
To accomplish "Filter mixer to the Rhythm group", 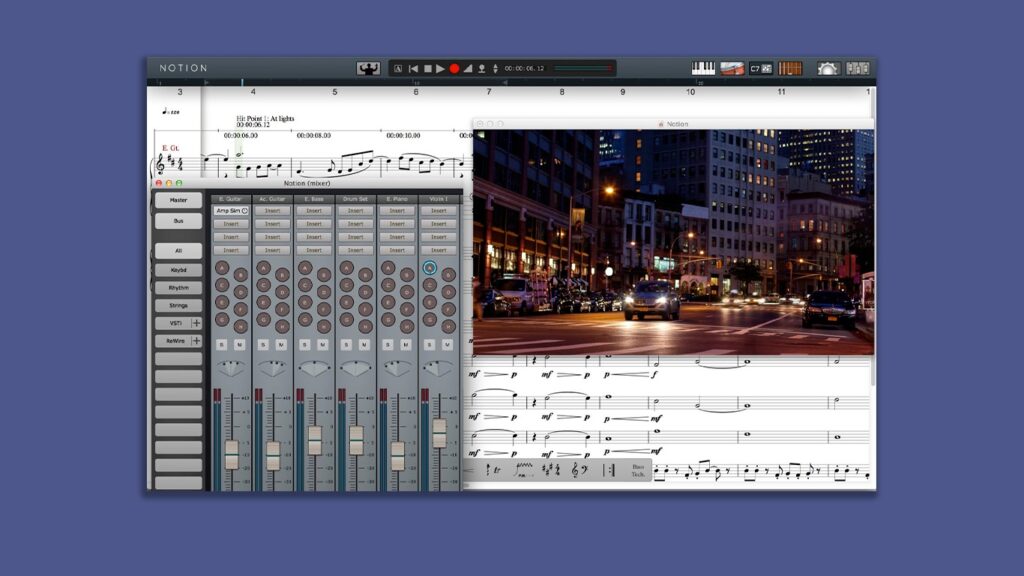I will [178, 287].
